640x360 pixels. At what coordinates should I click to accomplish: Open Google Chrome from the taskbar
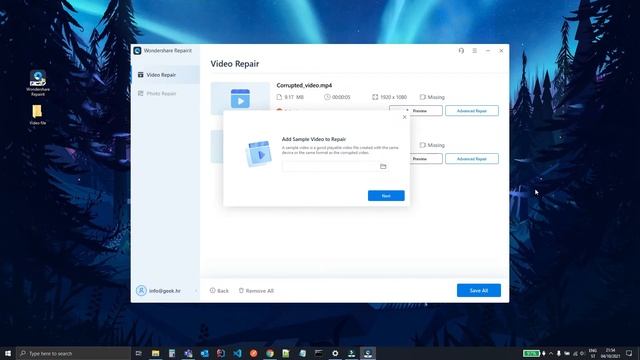270,353
